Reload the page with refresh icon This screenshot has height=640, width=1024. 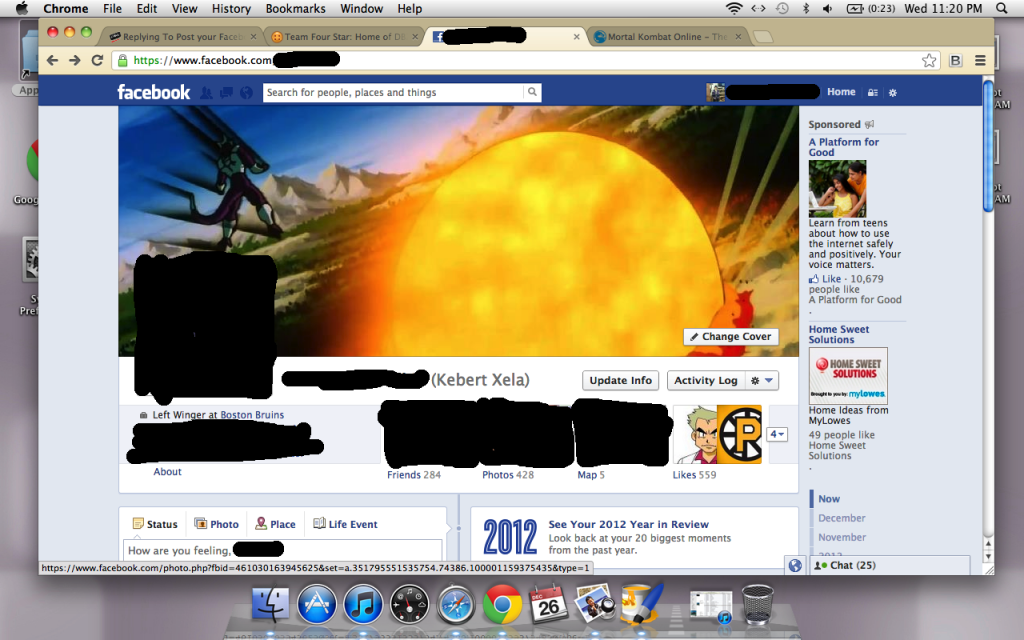[x=97, y=60]
